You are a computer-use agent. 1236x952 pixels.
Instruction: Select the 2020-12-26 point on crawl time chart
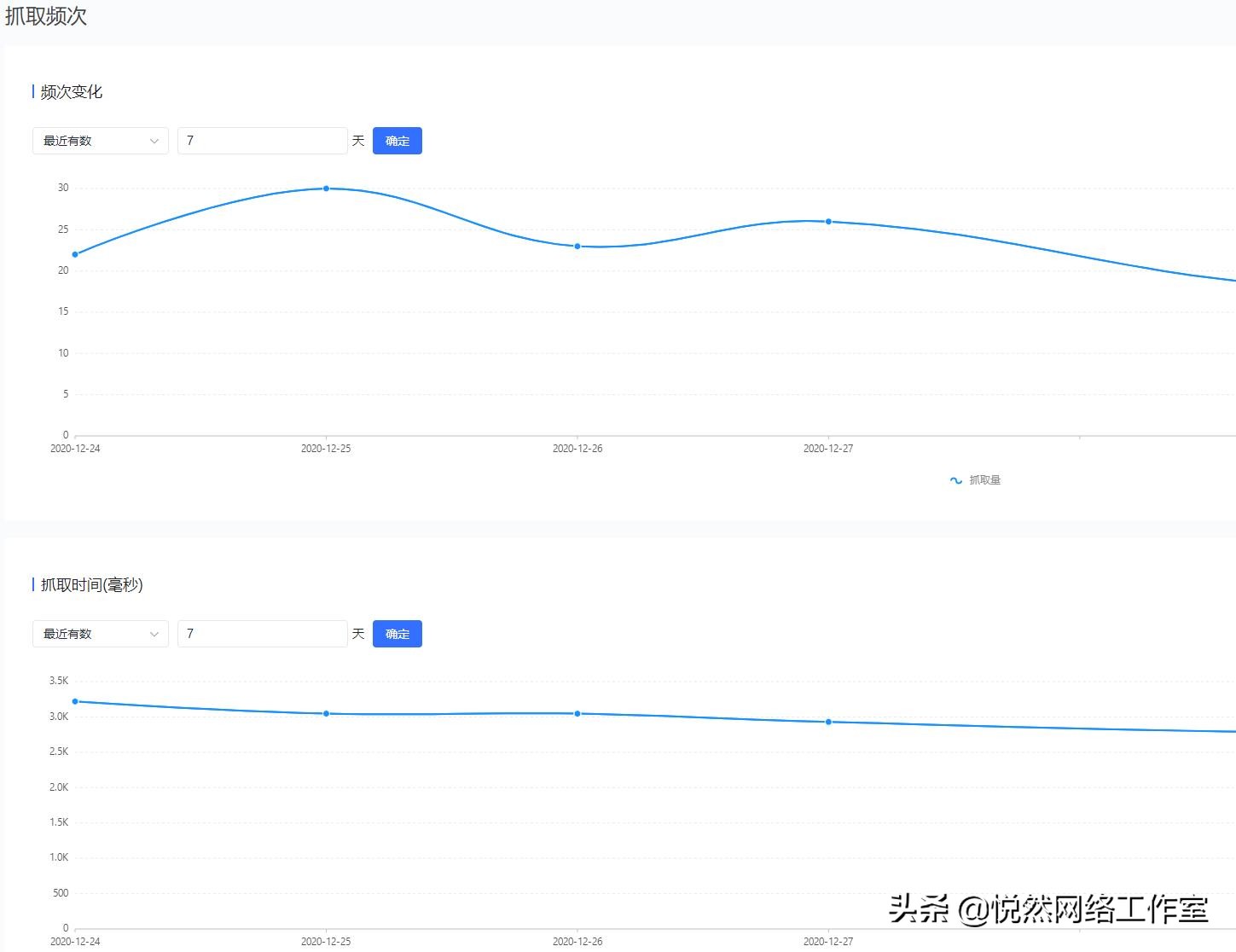pos(577,713)
